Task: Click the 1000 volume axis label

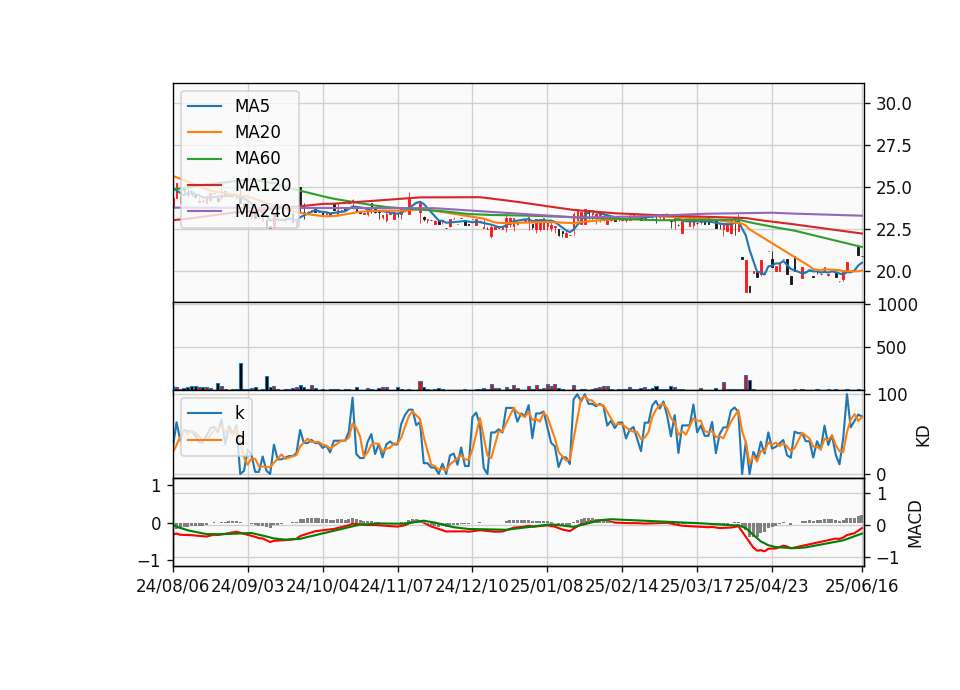Action: tap(897, 305)
